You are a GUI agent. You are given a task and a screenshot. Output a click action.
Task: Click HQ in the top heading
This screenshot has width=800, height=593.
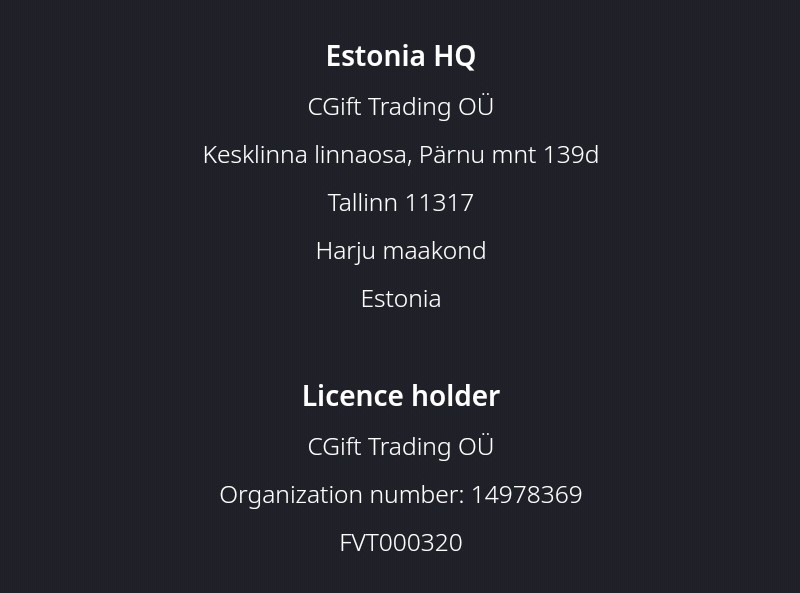[454, 56]
